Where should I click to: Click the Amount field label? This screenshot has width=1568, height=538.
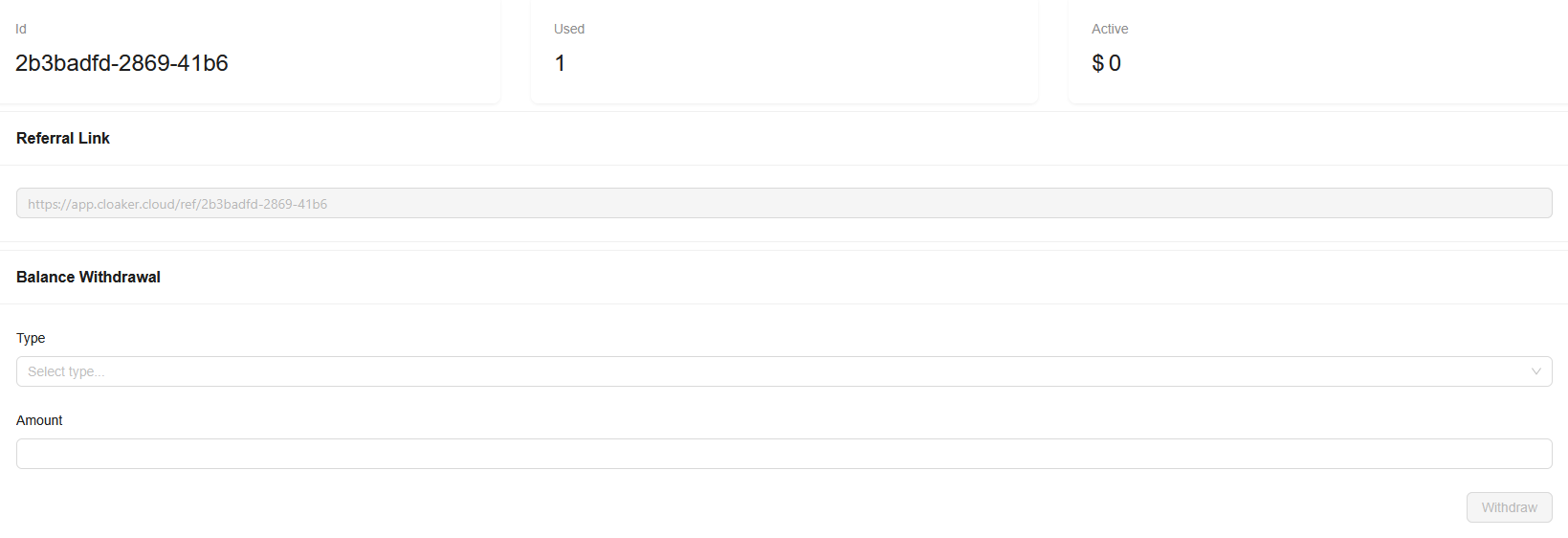[39, 420]
